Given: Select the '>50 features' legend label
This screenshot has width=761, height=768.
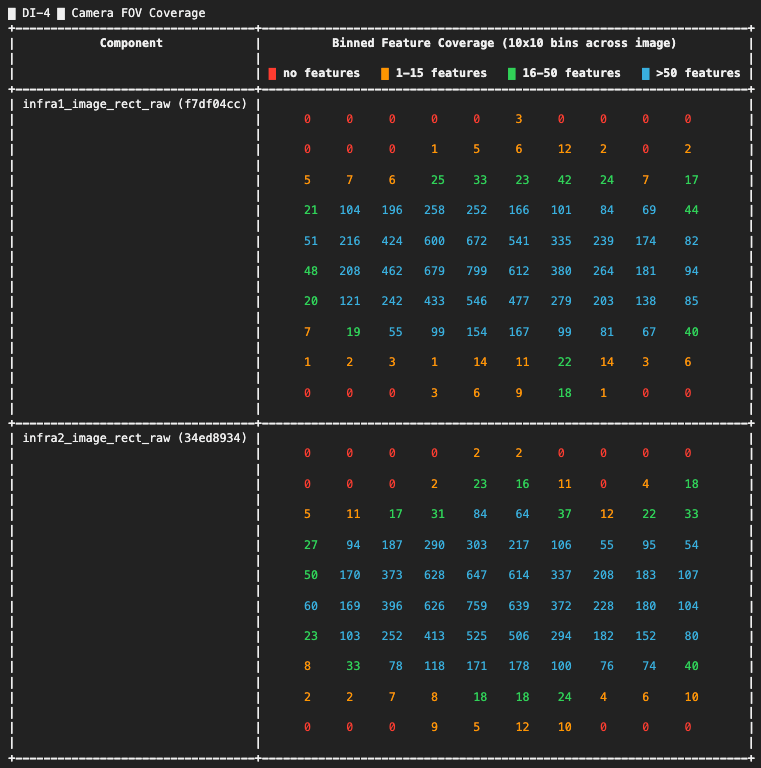Looking at the screenshot, I should 698,73.
